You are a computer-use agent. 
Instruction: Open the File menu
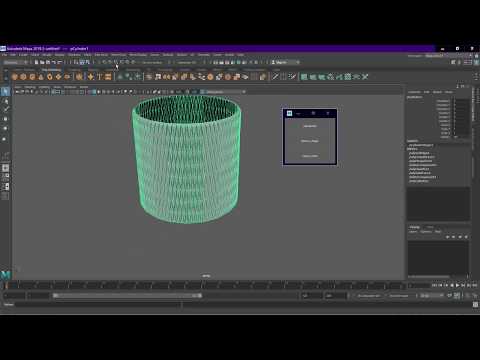(5, 55)
